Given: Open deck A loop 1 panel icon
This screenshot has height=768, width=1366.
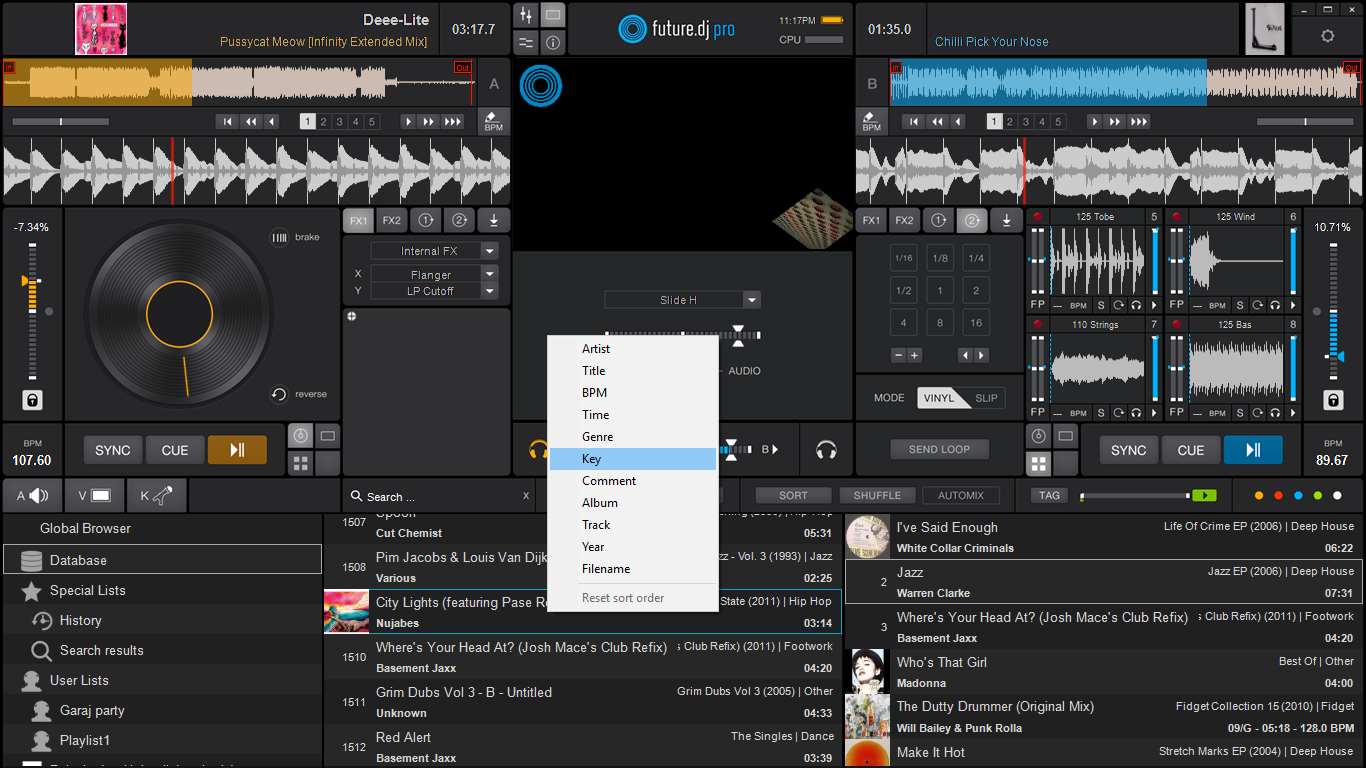Looking at the screenshot, I should 425,221.
